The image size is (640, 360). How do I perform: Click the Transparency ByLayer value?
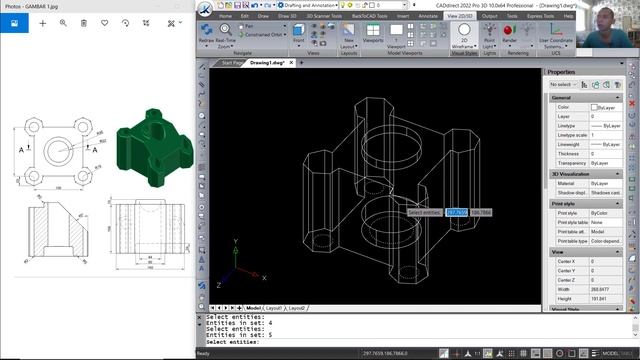[x=606, y=163]
